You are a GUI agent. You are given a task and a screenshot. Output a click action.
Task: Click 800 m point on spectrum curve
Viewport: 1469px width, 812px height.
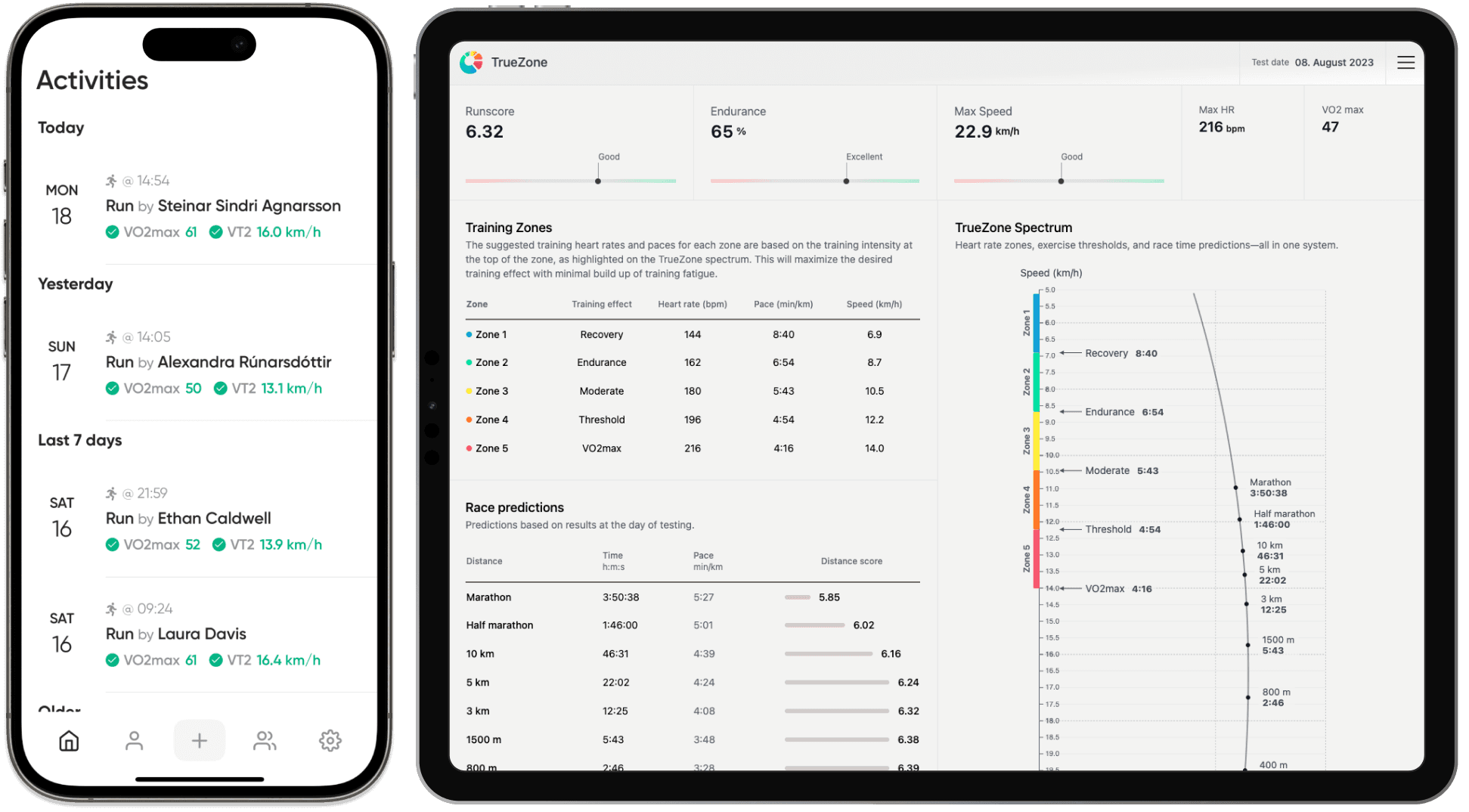tap(1247, 697)
